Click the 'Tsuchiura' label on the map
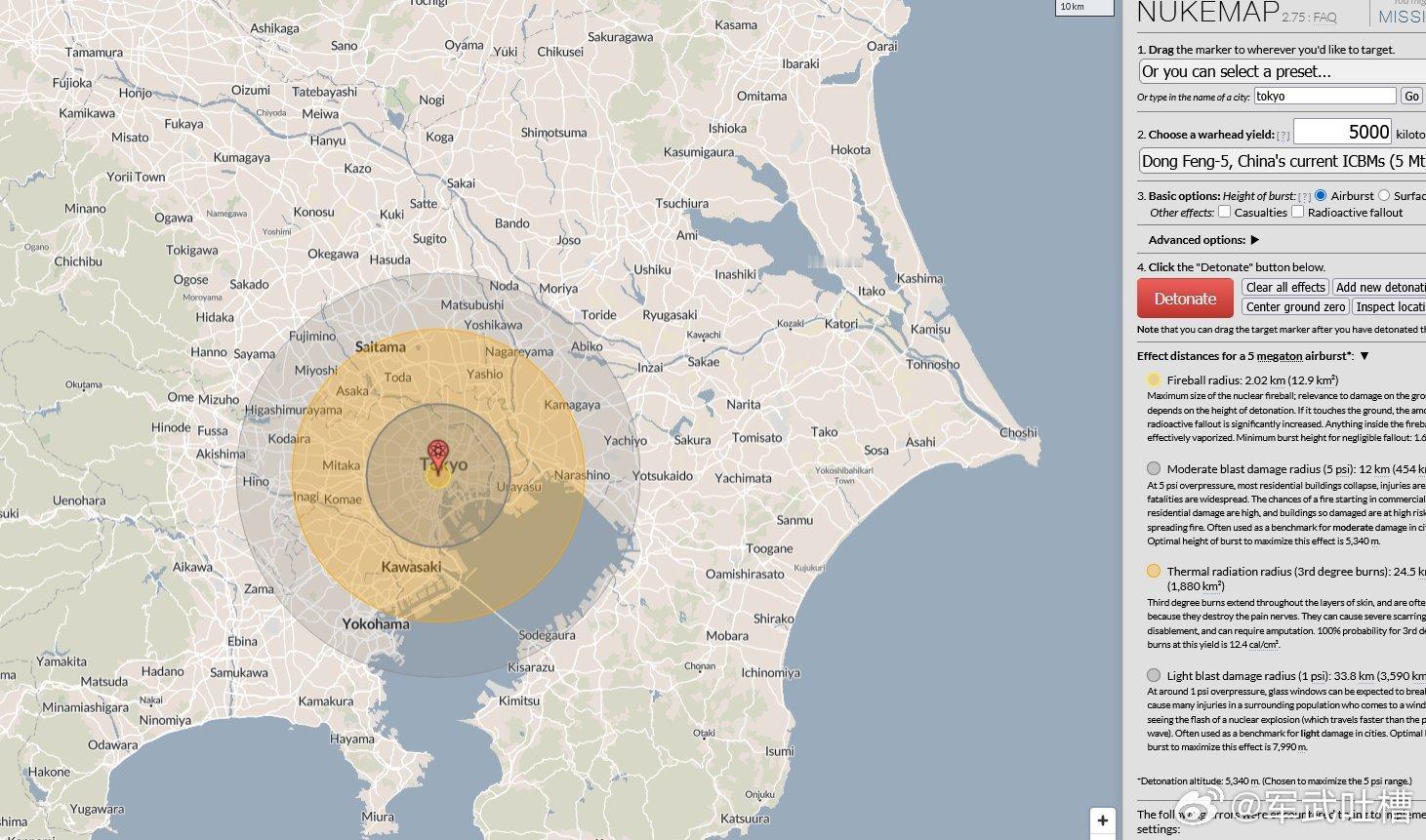Screen dimensions: 1426x840 682,204
